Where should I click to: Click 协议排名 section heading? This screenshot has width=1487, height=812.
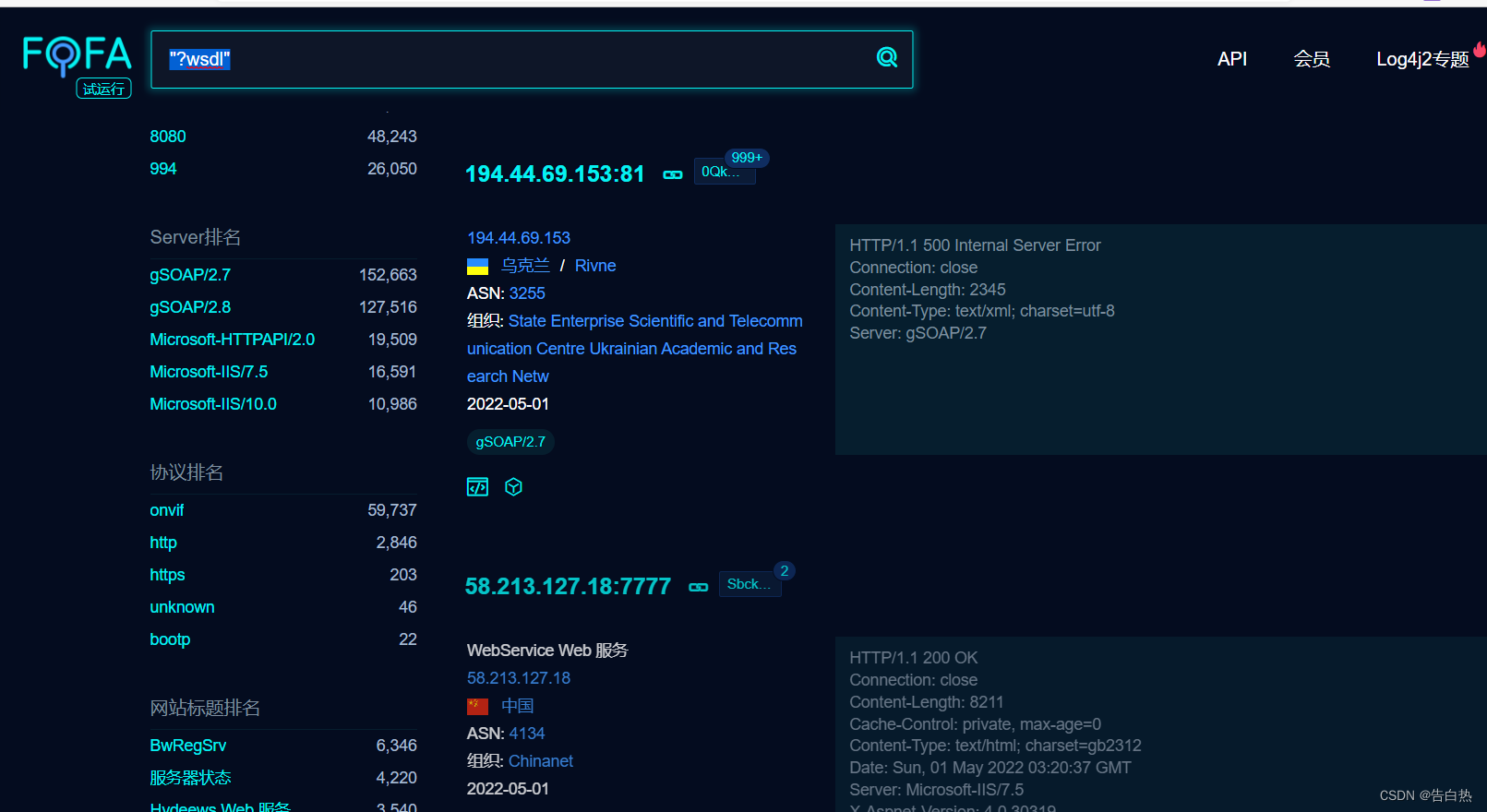pos(186,472)
